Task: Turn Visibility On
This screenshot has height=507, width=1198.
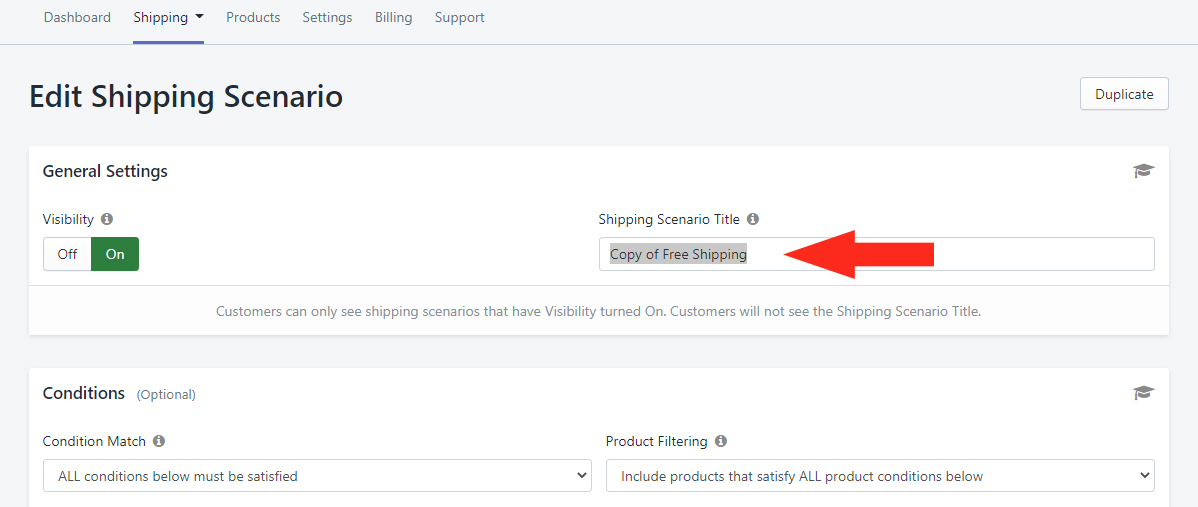Action: [x=115, y=254]
